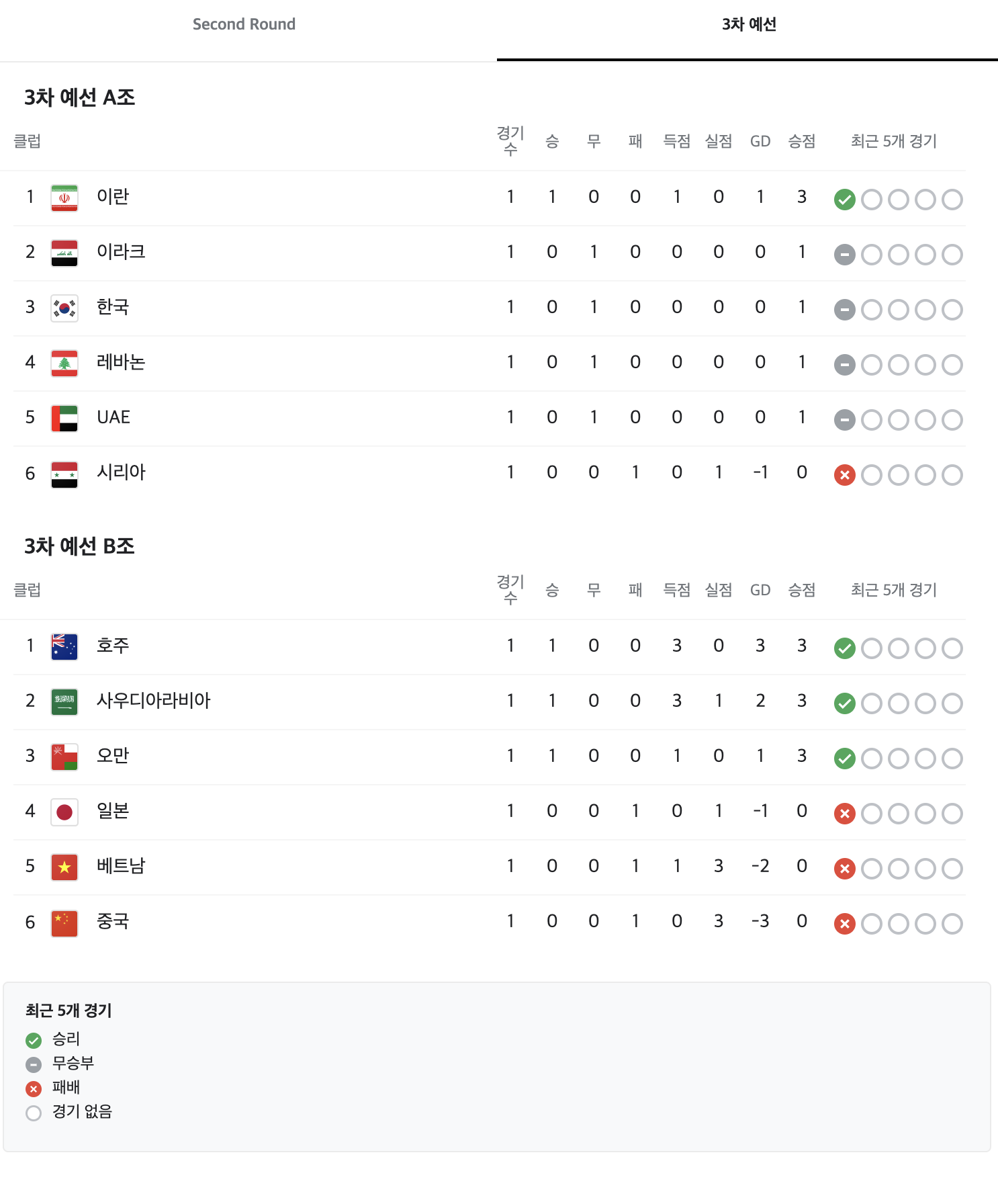Viewport: 998px width, 1204px height.
Task: Click the Iran flag icon
Action: point(64,197)
